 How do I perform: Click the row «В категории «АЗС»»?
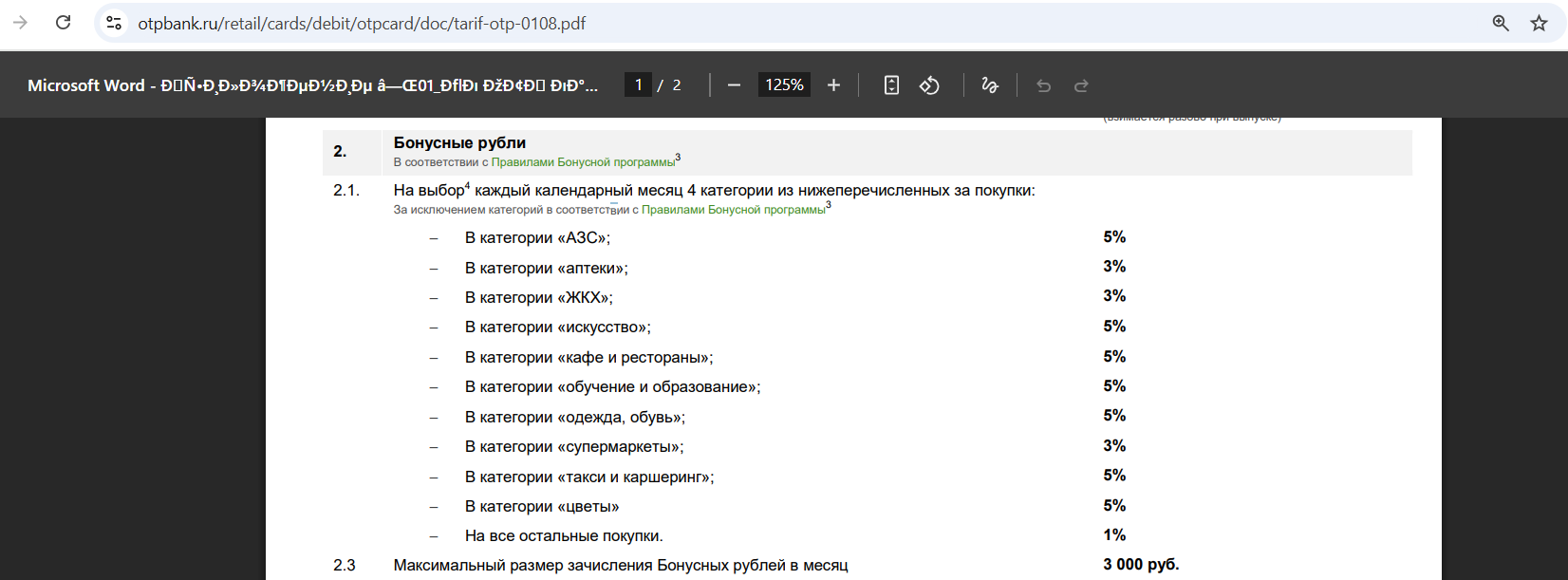(x=537, y=237)
